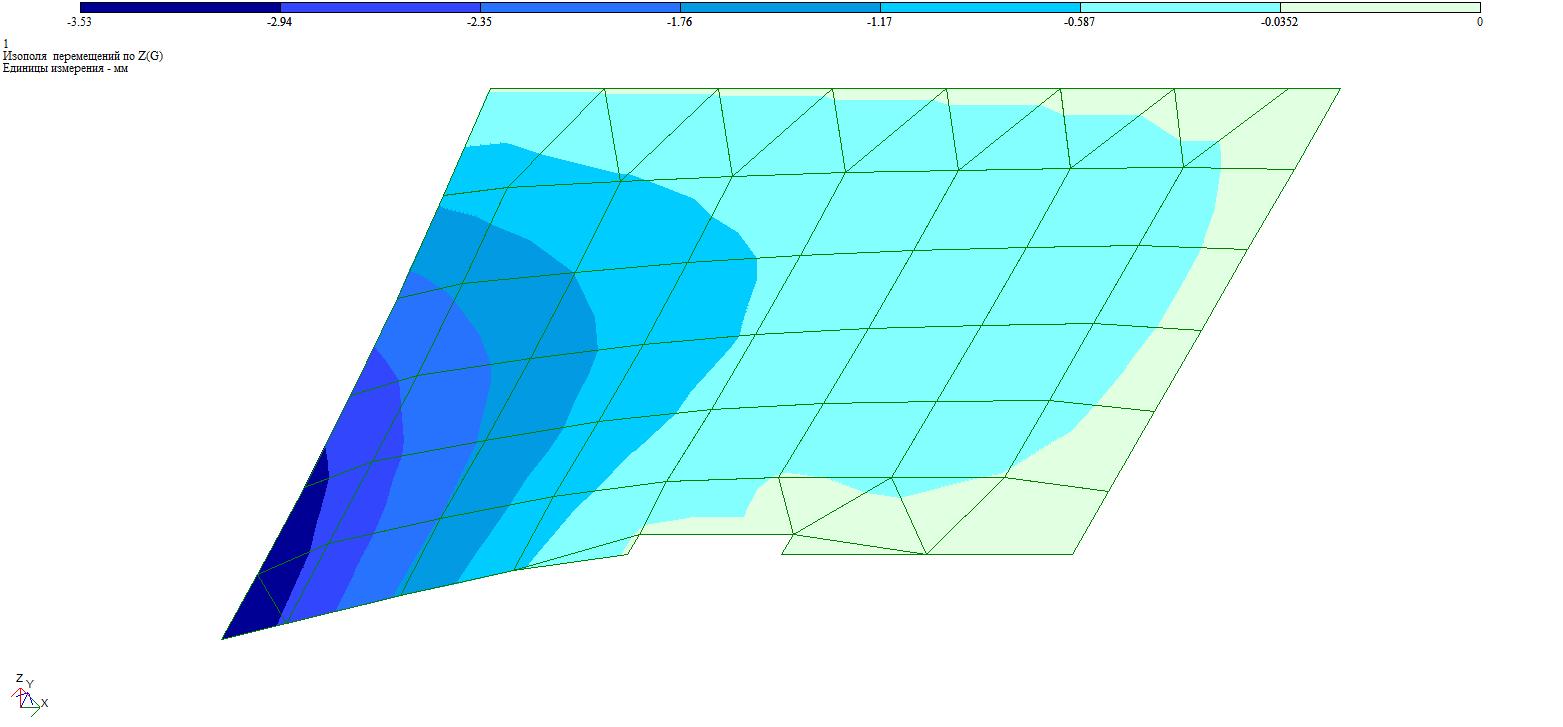Click the legend value -1.76
The image size is (1563, 727).
coord(680,22)
